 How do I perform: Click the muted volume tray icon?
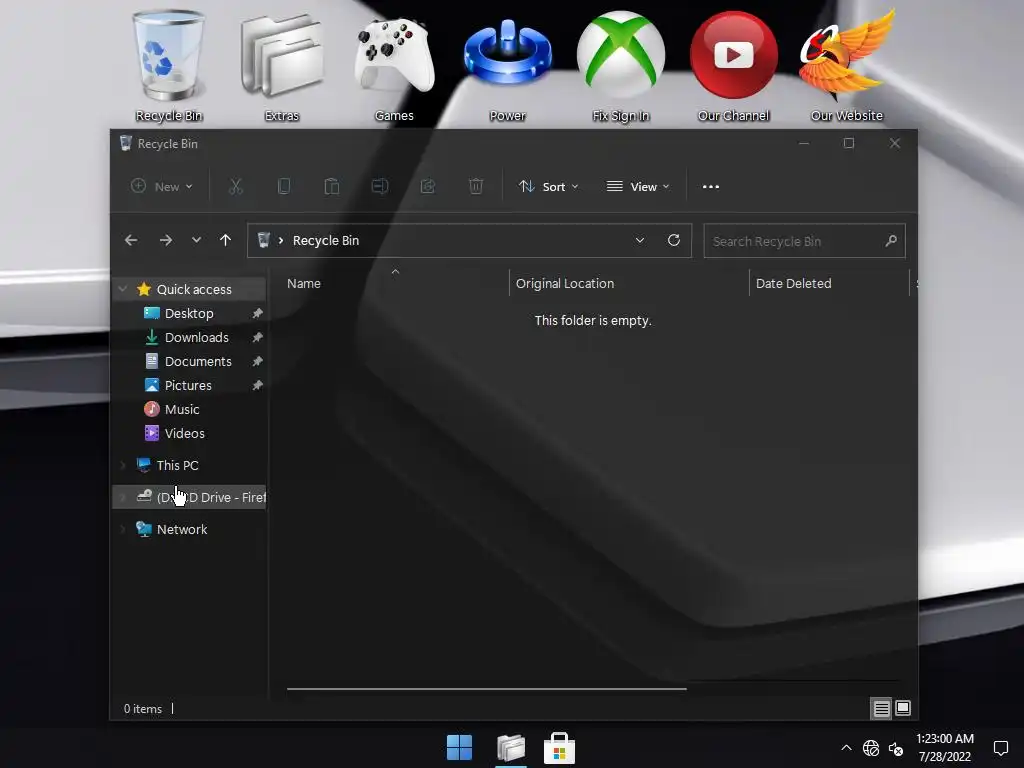(896, 748)
